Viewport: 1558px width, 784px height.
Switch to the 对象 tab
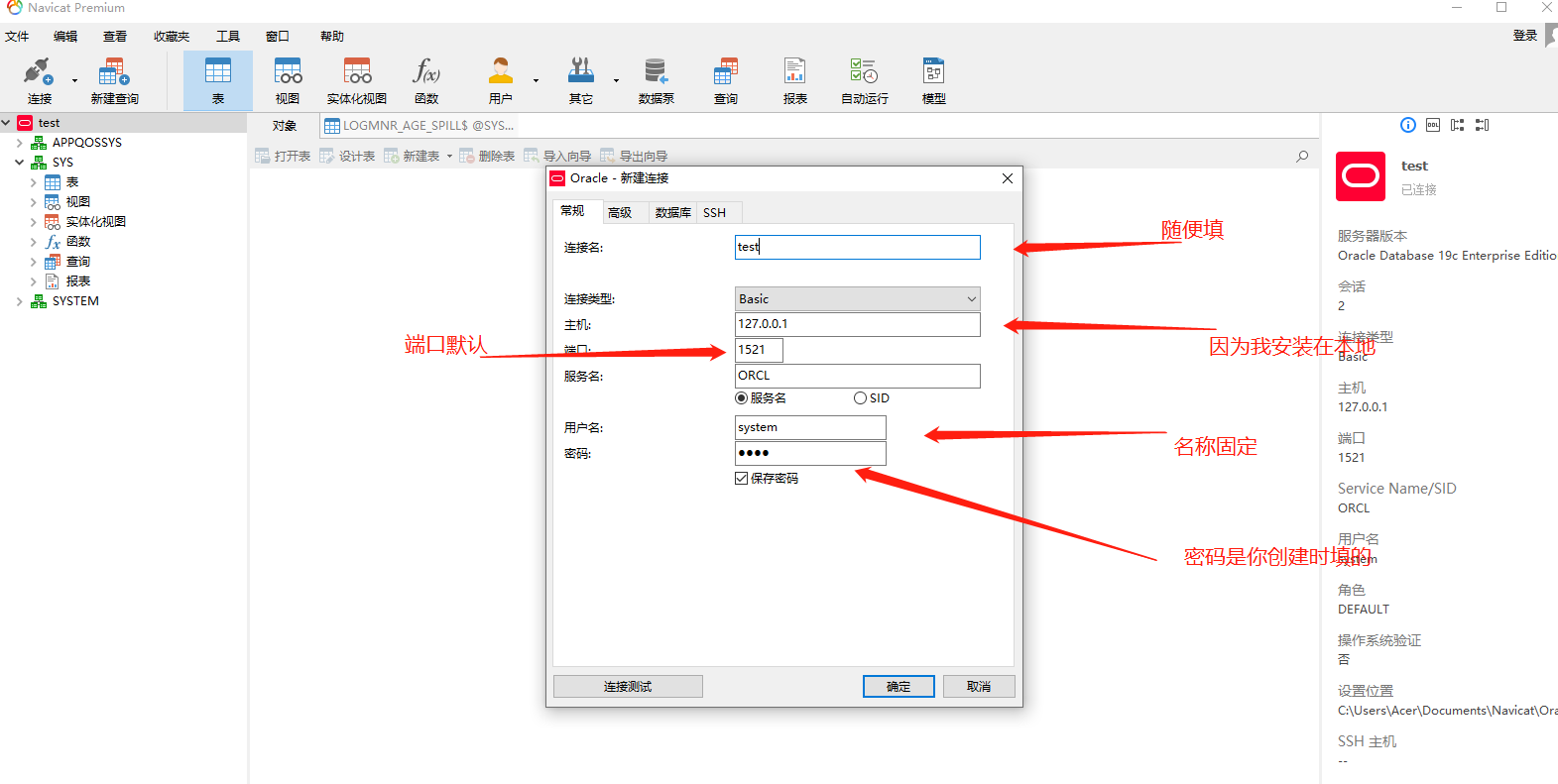285,126
